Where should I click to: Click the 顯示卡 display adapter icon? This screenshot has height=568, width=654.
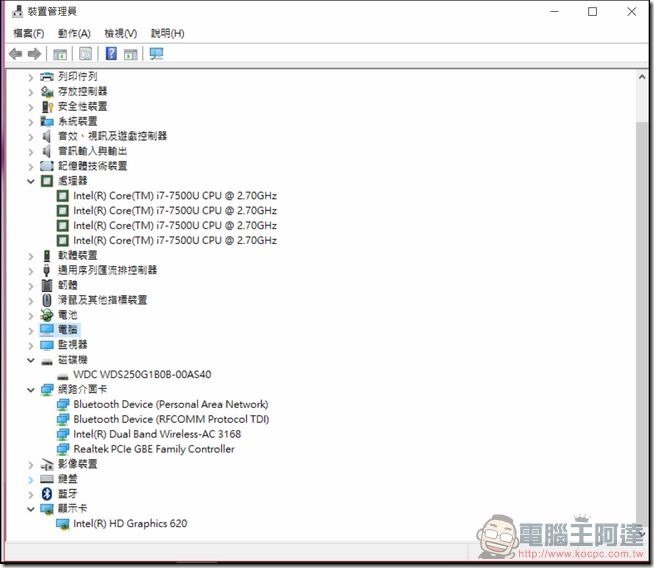coord(47,509)
